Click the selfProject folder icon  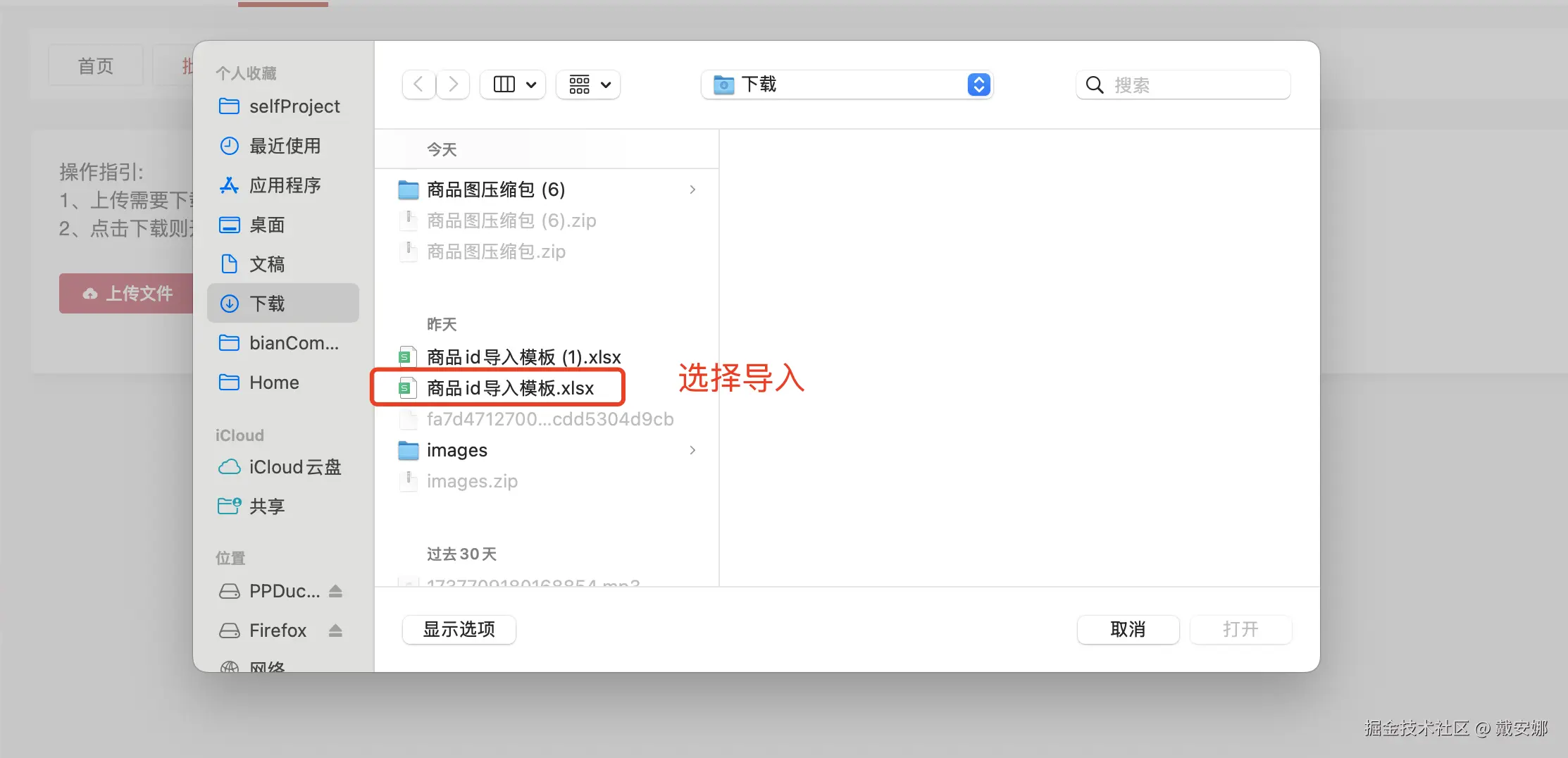229,106
